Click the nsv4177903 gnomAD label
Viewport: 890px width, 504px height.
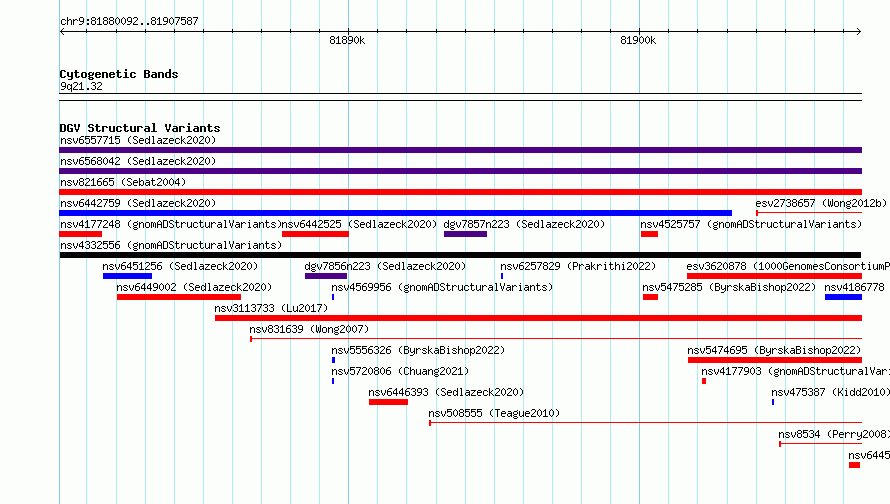point(795,371)
